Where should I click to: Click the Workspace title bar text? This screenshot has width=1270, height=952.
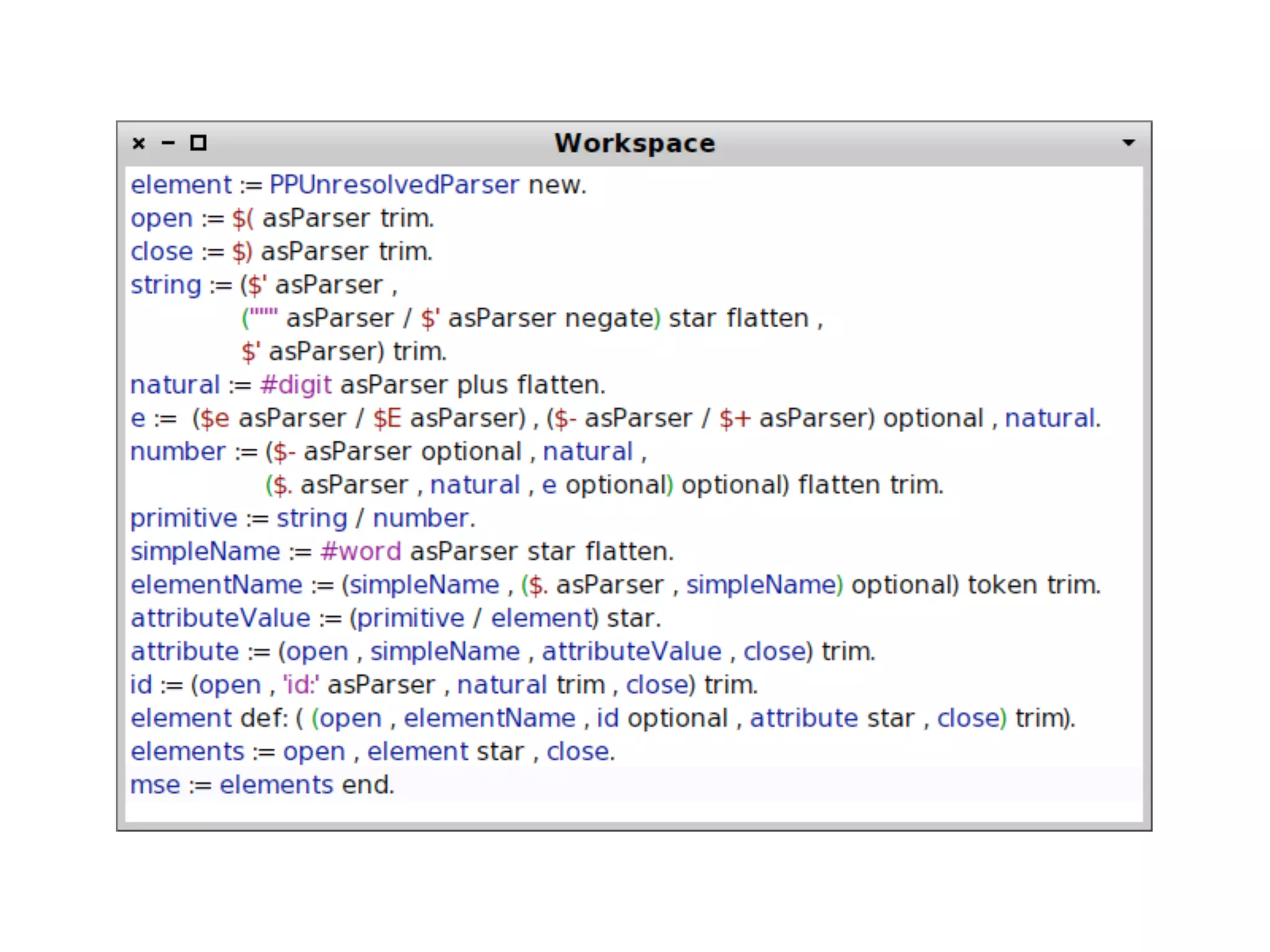point(634,143)
